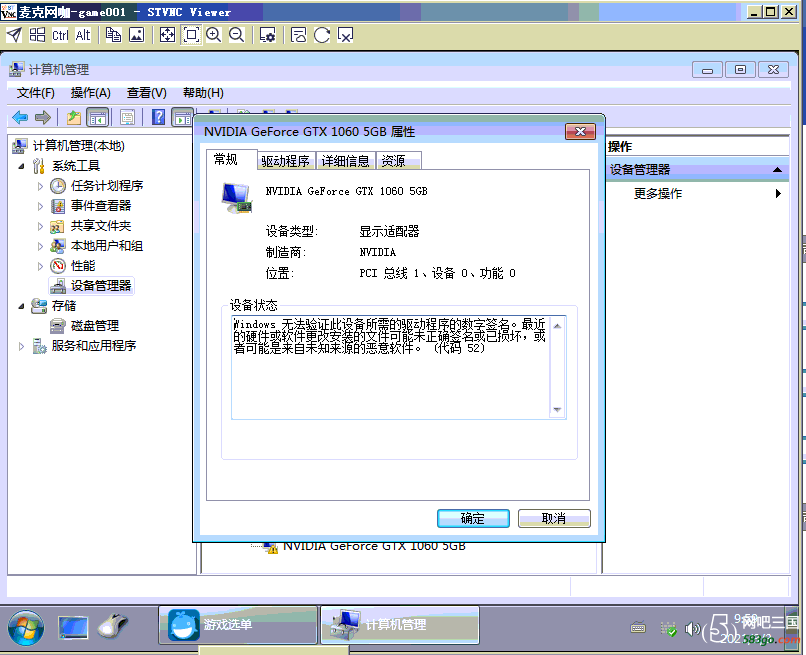Toggle the Ctrl key button in VNC toolbar
The width and height of the screenshot is (806, 655).
[60, 35]
